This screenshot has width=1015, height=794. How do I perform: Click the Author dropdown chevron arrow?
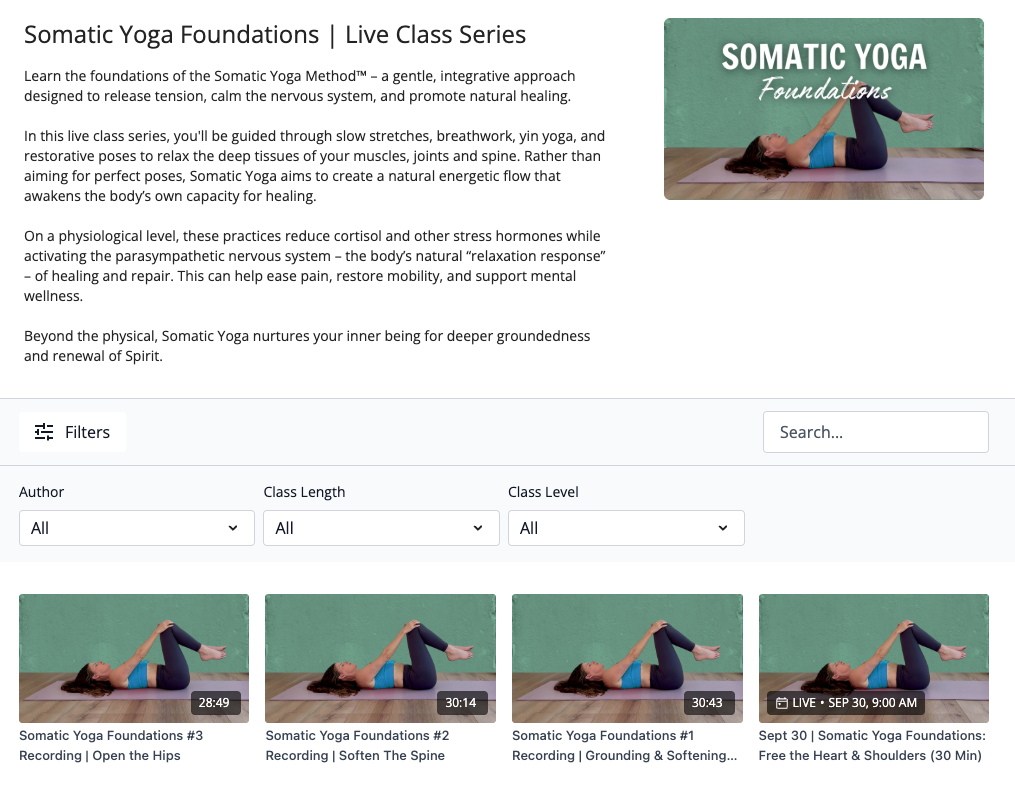(x=233, y=528)
